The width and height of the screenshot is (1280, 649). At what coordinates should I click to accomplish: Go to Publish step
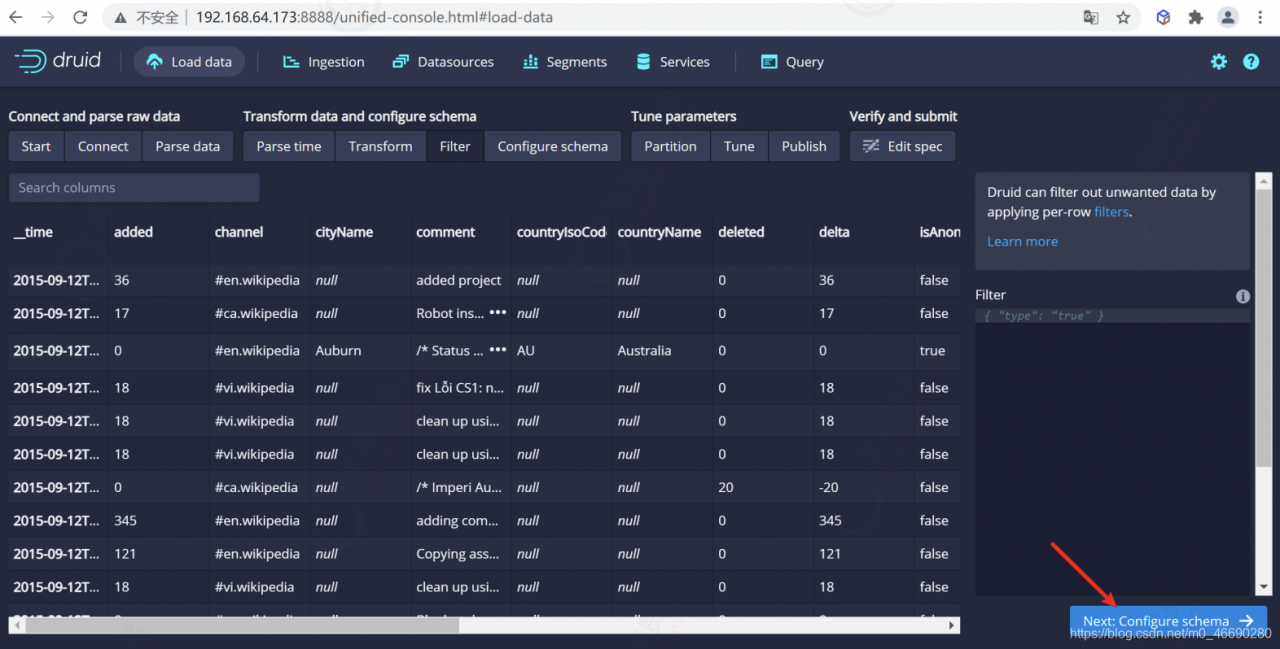pos(804,146)
